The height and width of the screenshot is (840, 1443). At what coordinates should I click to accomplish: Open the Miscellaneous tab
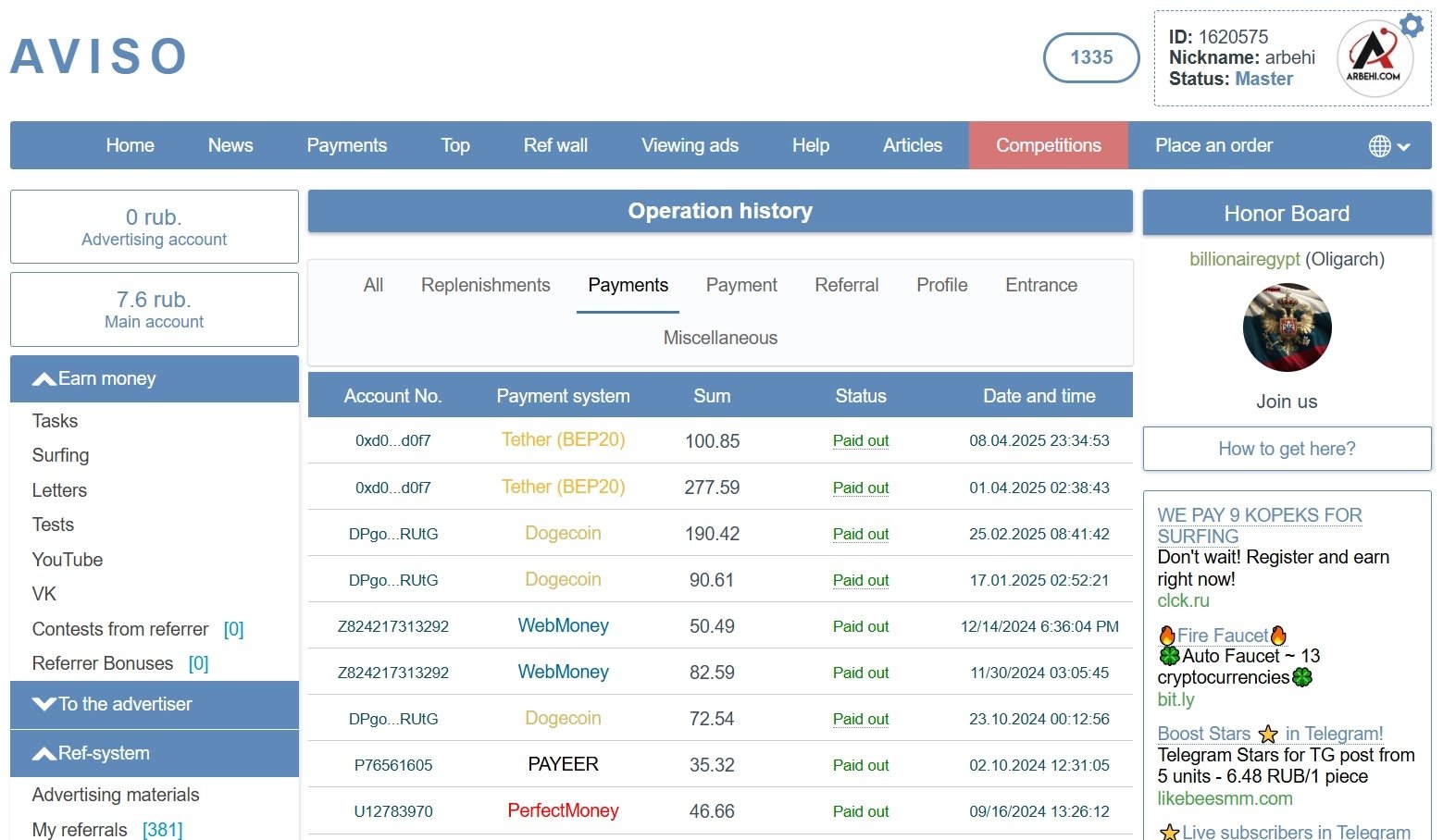click(x=720, y=339)
